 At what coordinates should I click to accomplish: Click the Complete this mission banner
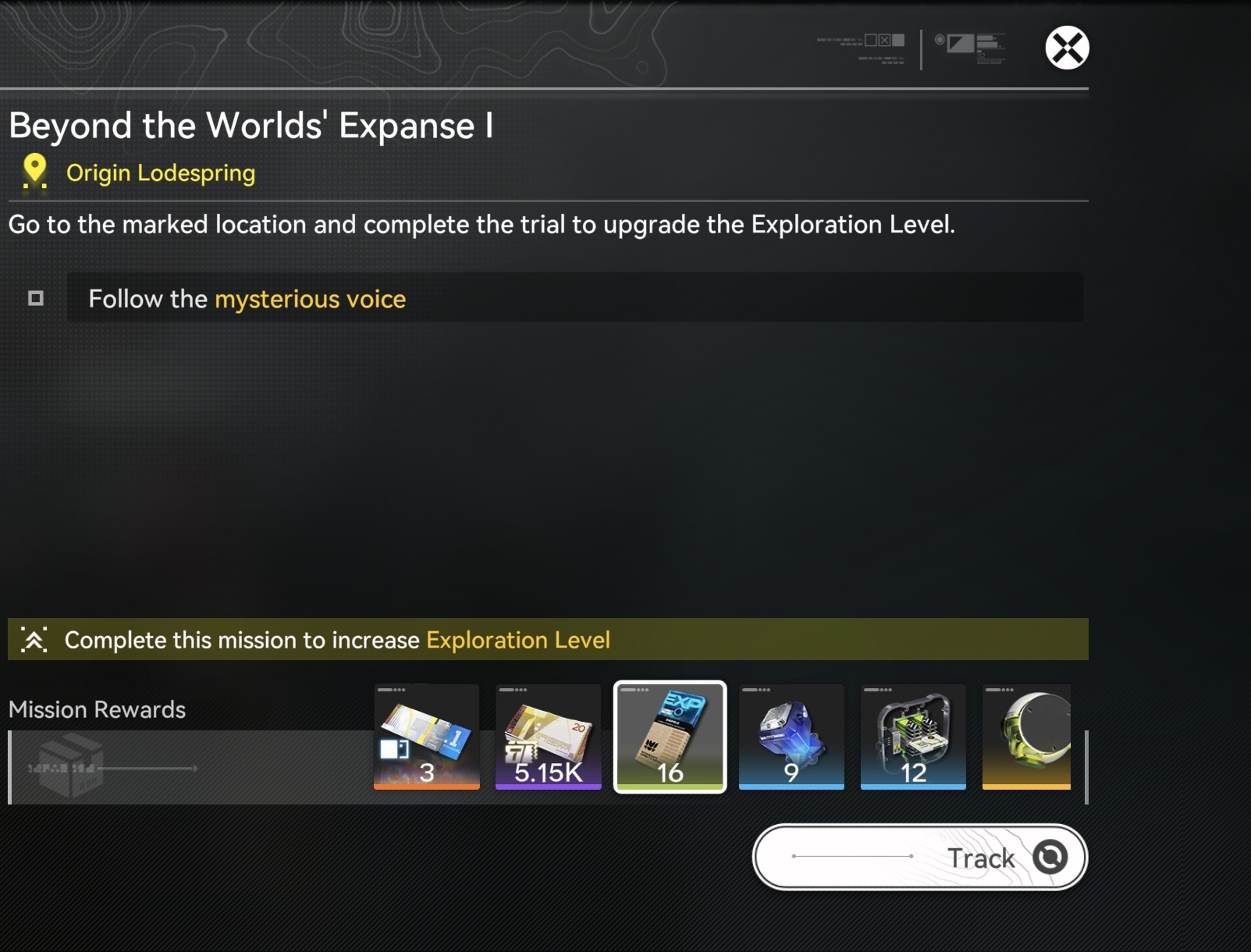pos(548,639)
